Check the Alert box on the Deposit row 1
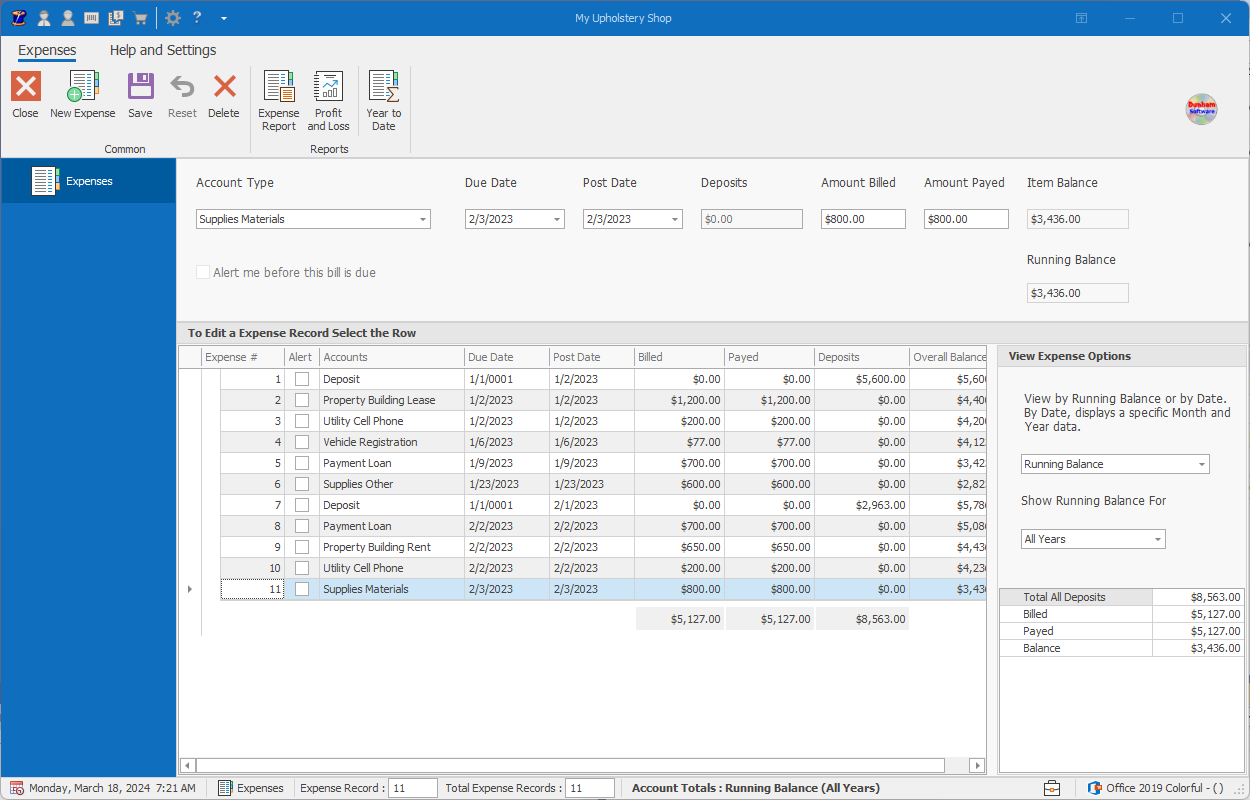1250x800 pixels. (302, 378)
